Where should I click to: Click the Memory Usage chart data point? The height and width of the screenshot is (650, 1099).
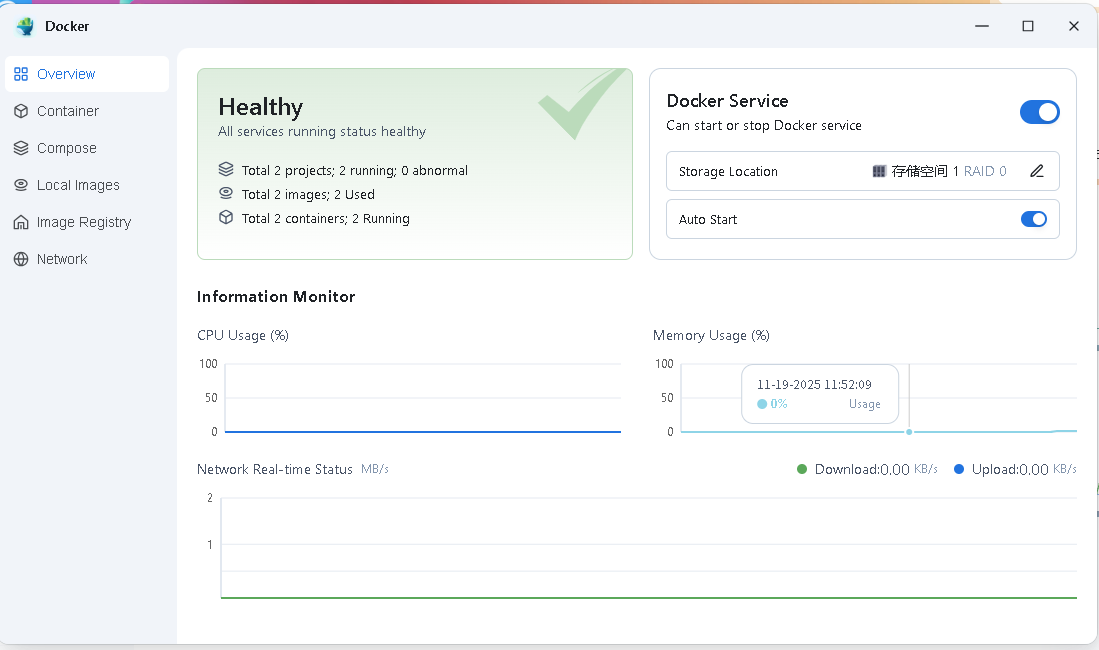click(909, 431)
